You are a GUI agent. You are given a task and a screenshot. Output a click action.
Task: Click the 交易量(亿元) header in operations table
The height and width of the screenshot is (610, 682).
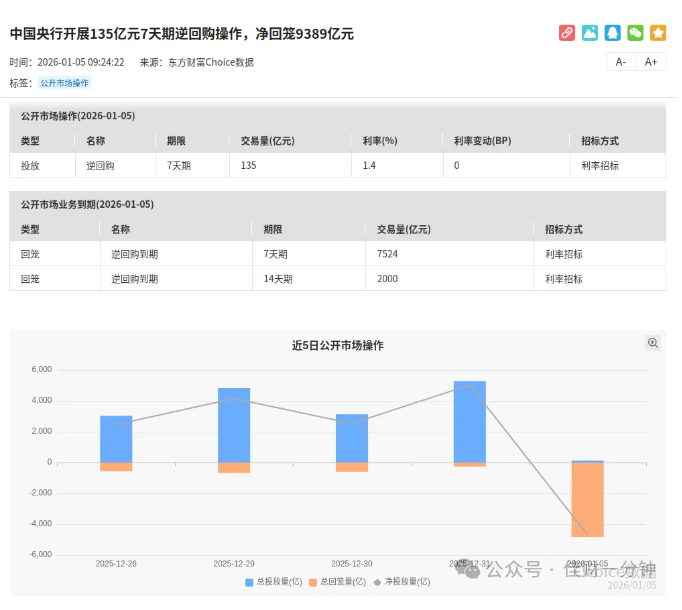coord(270,142)
